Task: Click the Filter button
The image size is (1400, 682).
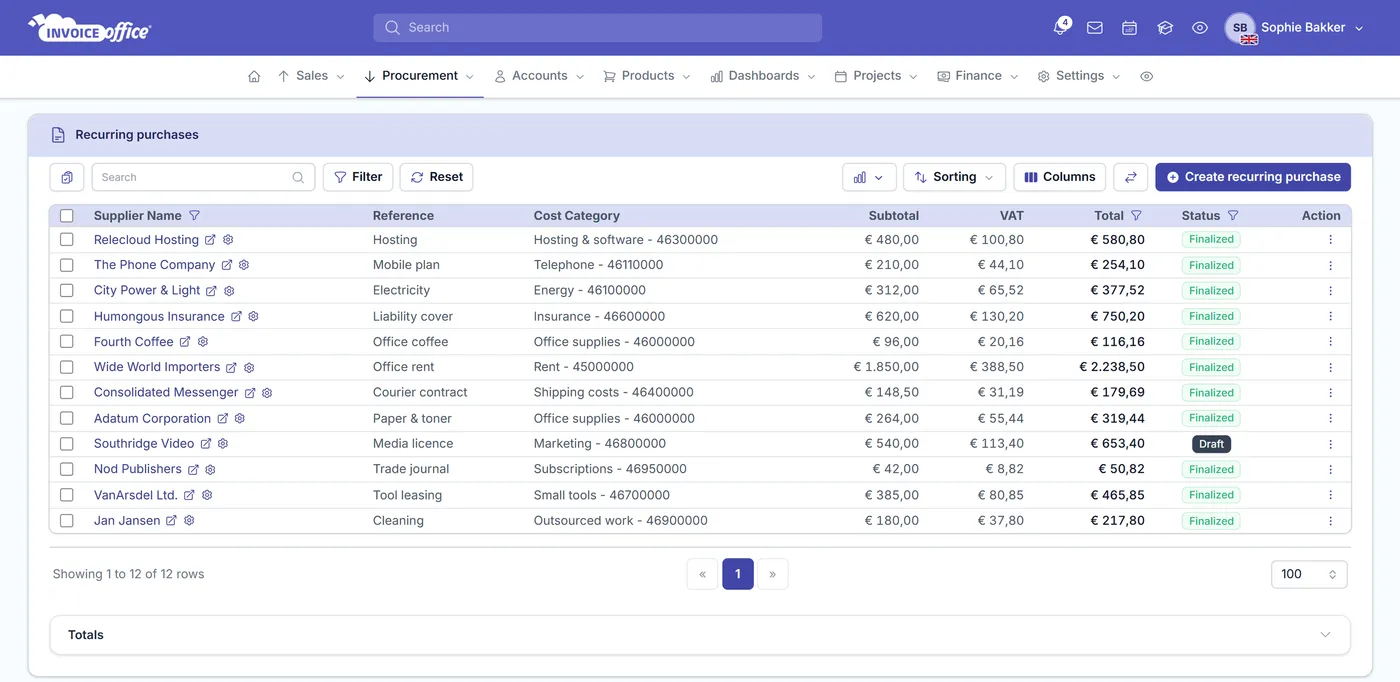Action: [358, 177]
